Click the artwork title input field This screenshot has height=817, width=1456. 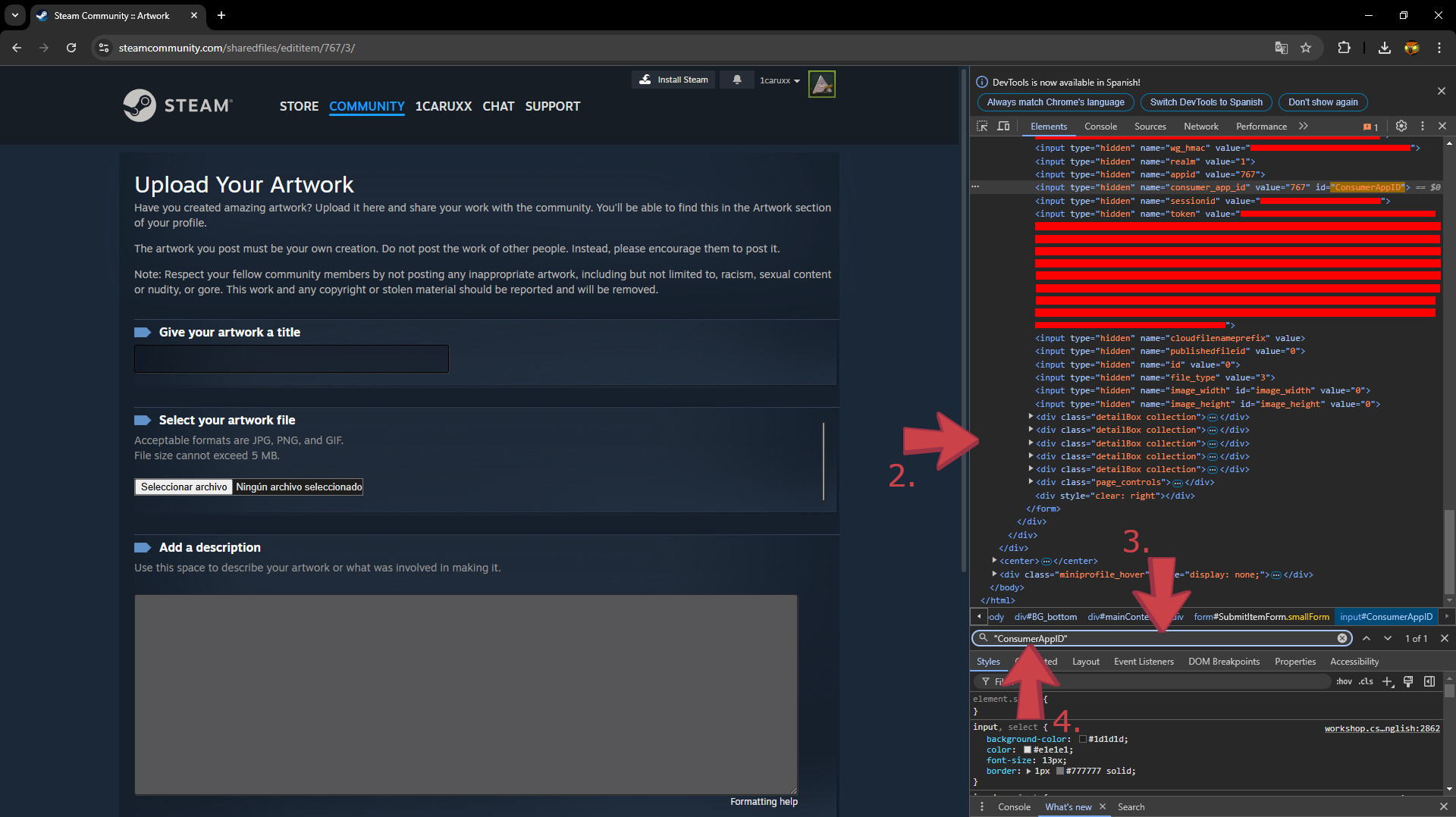[291, 358]
